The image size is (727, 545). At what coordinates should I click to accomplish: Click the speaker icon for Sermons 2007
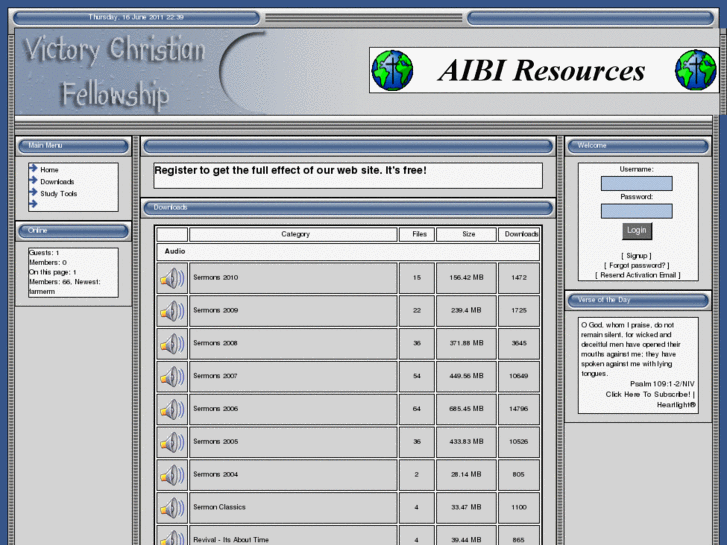coord(172,377)
